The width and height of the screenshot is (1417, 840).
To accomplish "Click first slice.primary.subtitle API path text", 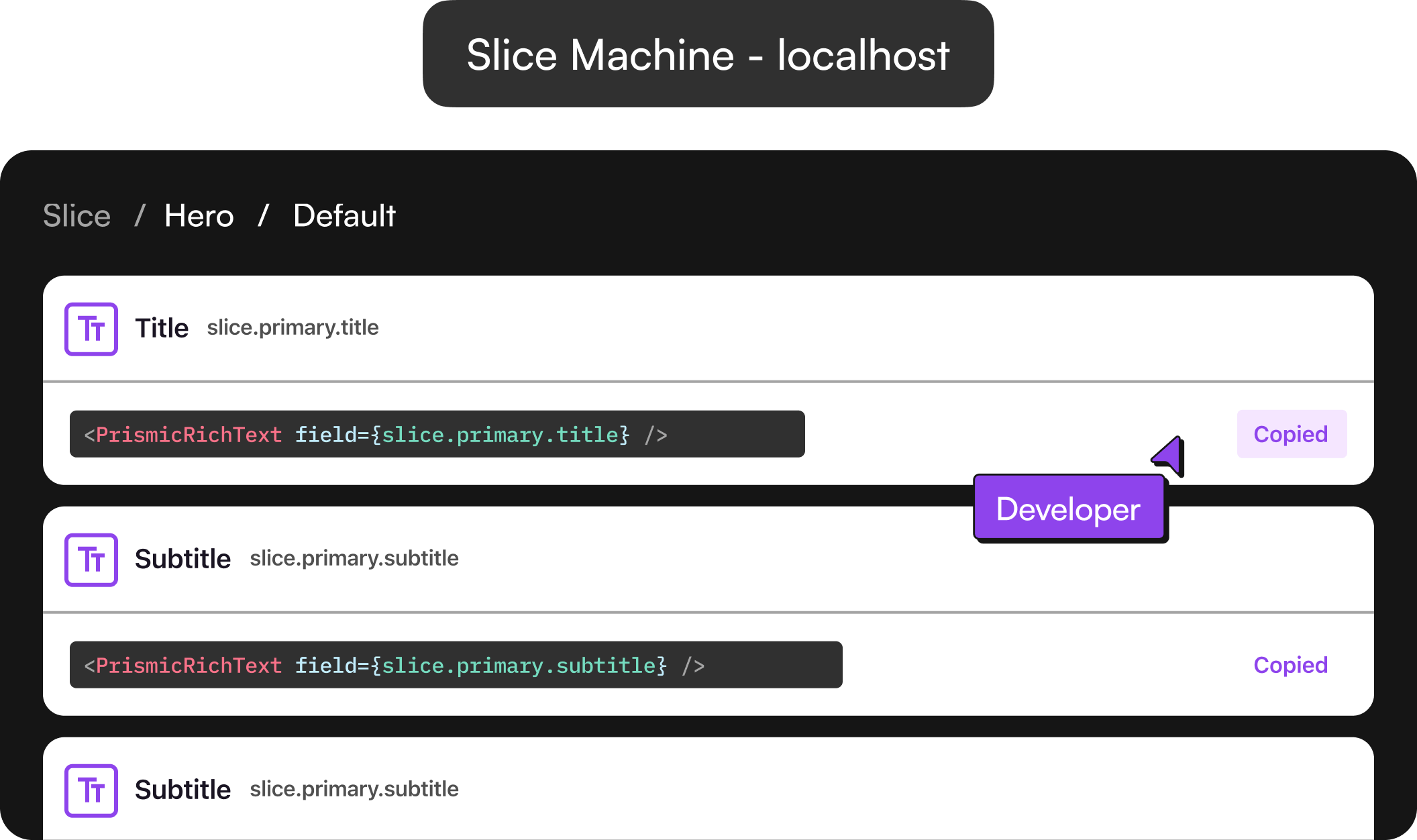I will 354,558.
